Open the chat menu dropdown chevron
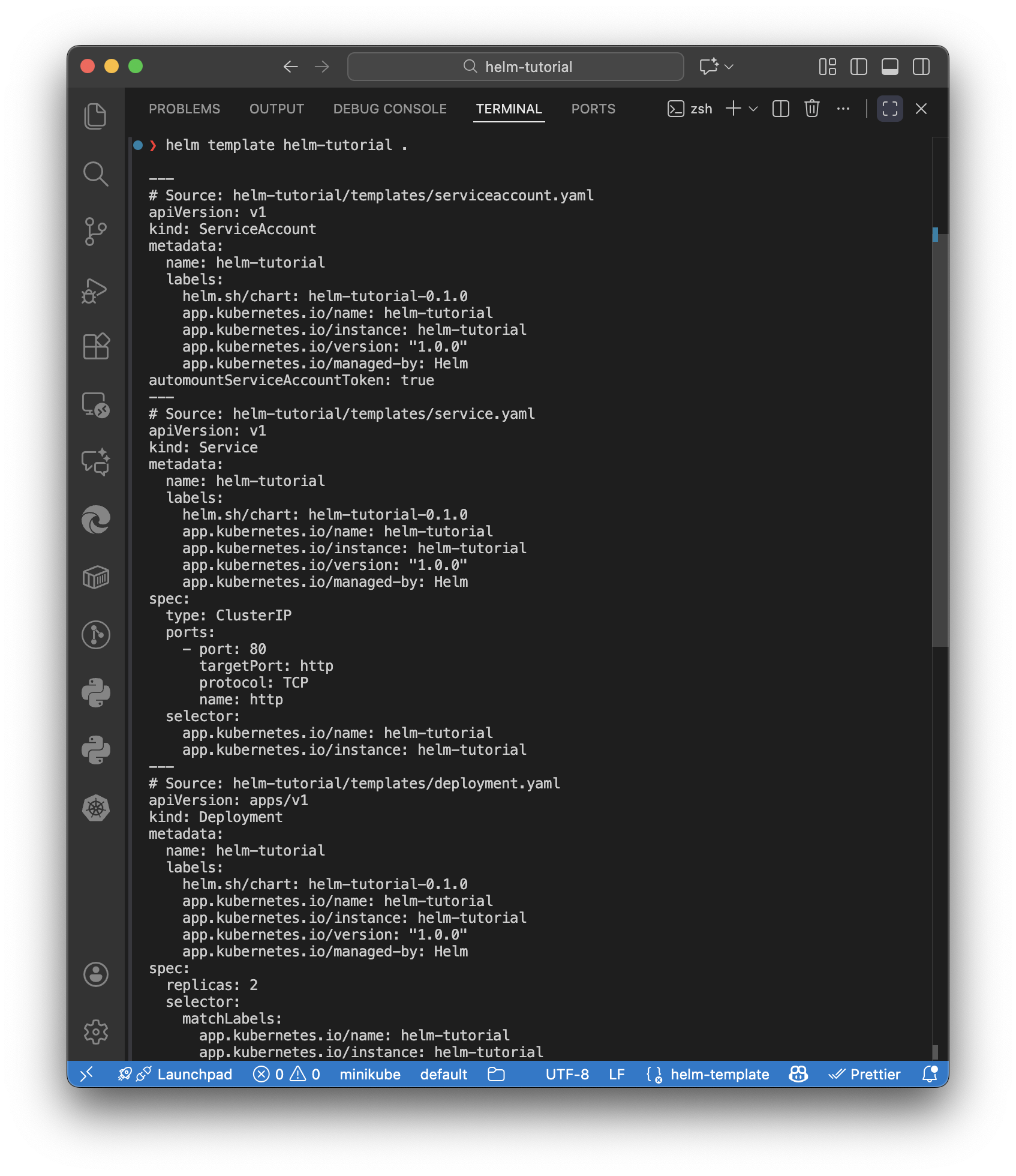 coord(729,67)
